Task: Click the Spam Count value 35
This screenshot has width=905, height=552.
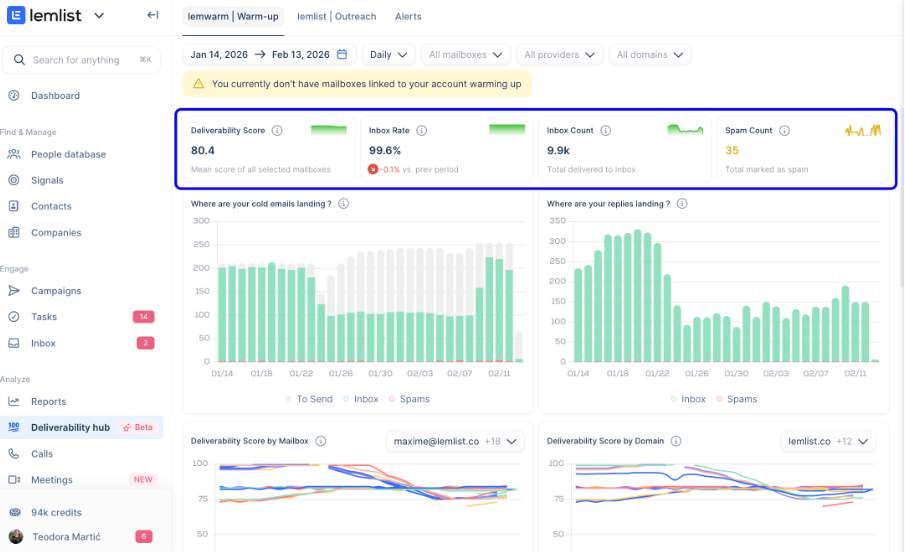Action: (732, 150)
